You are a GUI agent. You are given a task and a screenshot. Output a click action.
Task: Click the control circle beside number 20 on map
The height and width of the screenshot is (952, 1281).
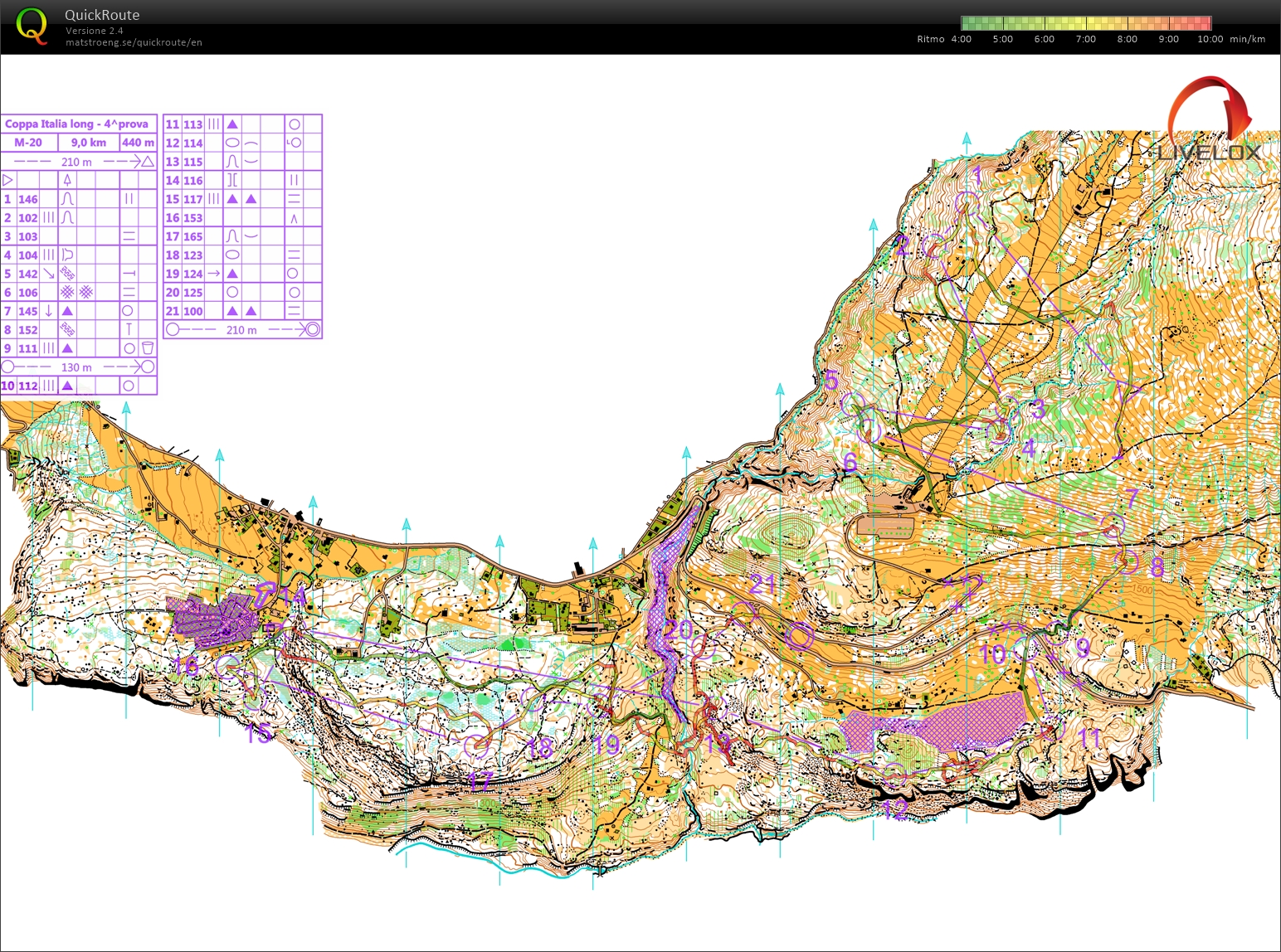[704, 647]
